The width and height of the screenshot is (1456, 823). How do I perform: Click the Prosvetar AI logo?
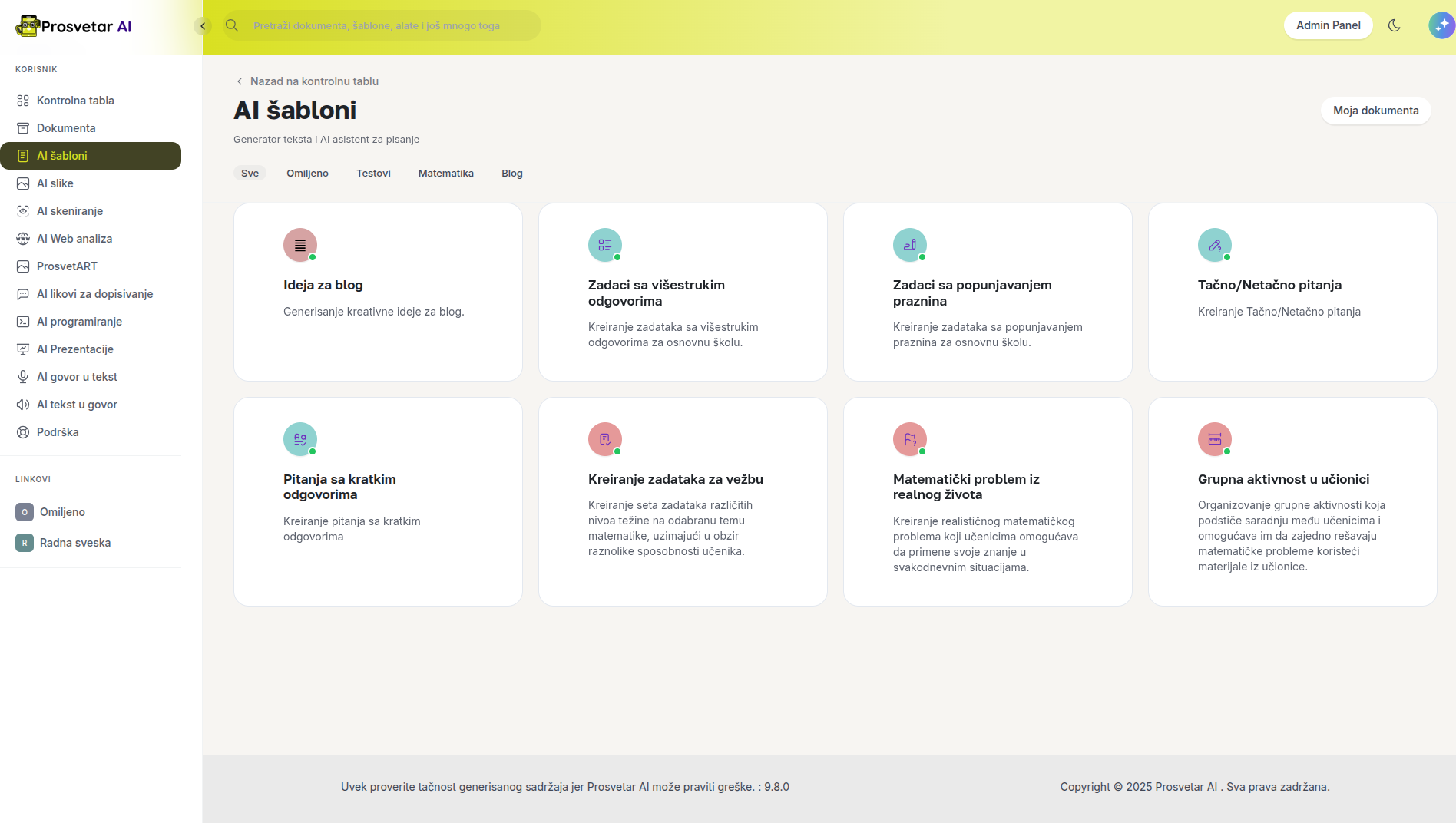tap(74, 26)
